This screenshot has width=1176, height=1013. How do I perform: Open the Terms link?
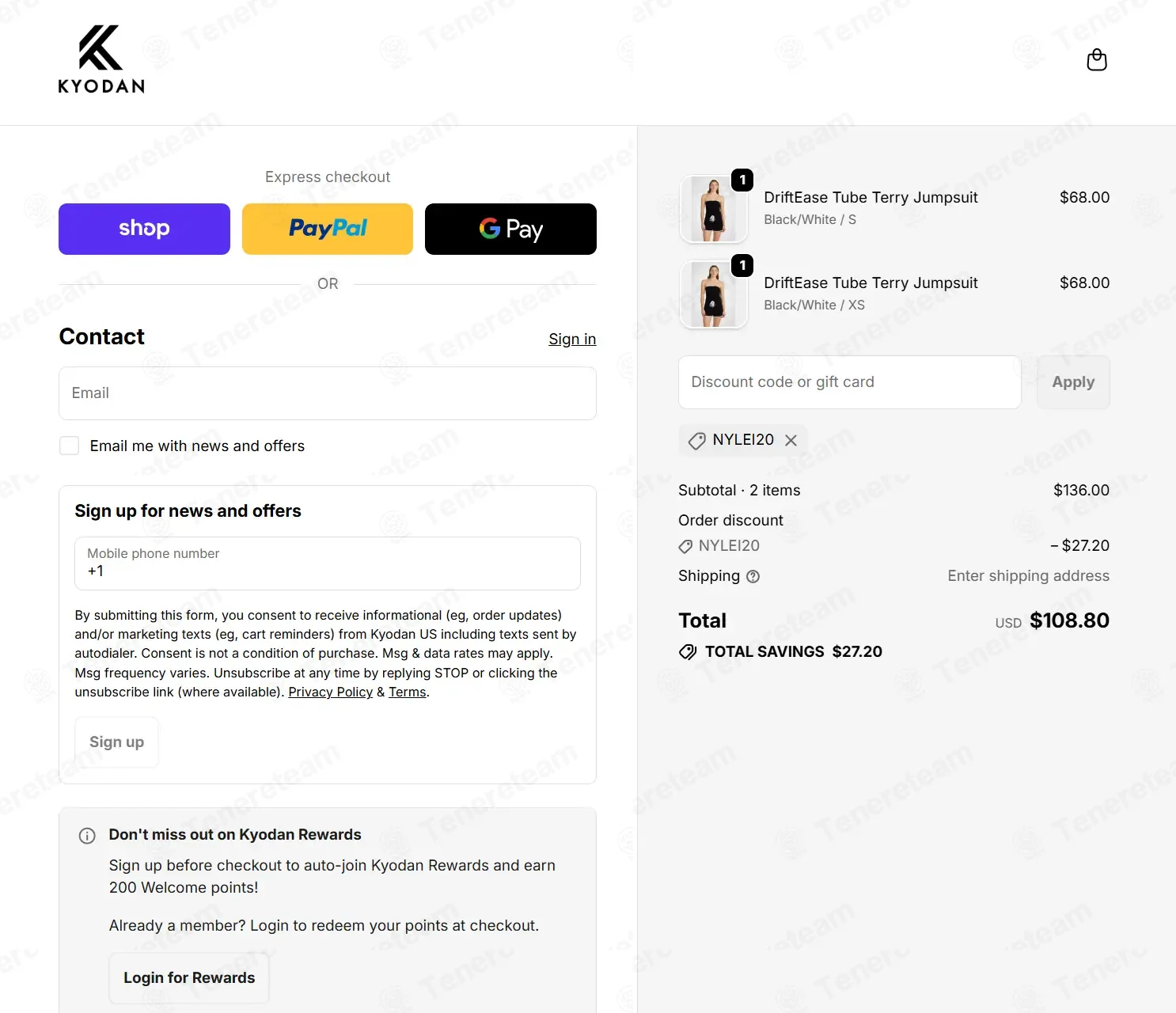pos(408,692)
